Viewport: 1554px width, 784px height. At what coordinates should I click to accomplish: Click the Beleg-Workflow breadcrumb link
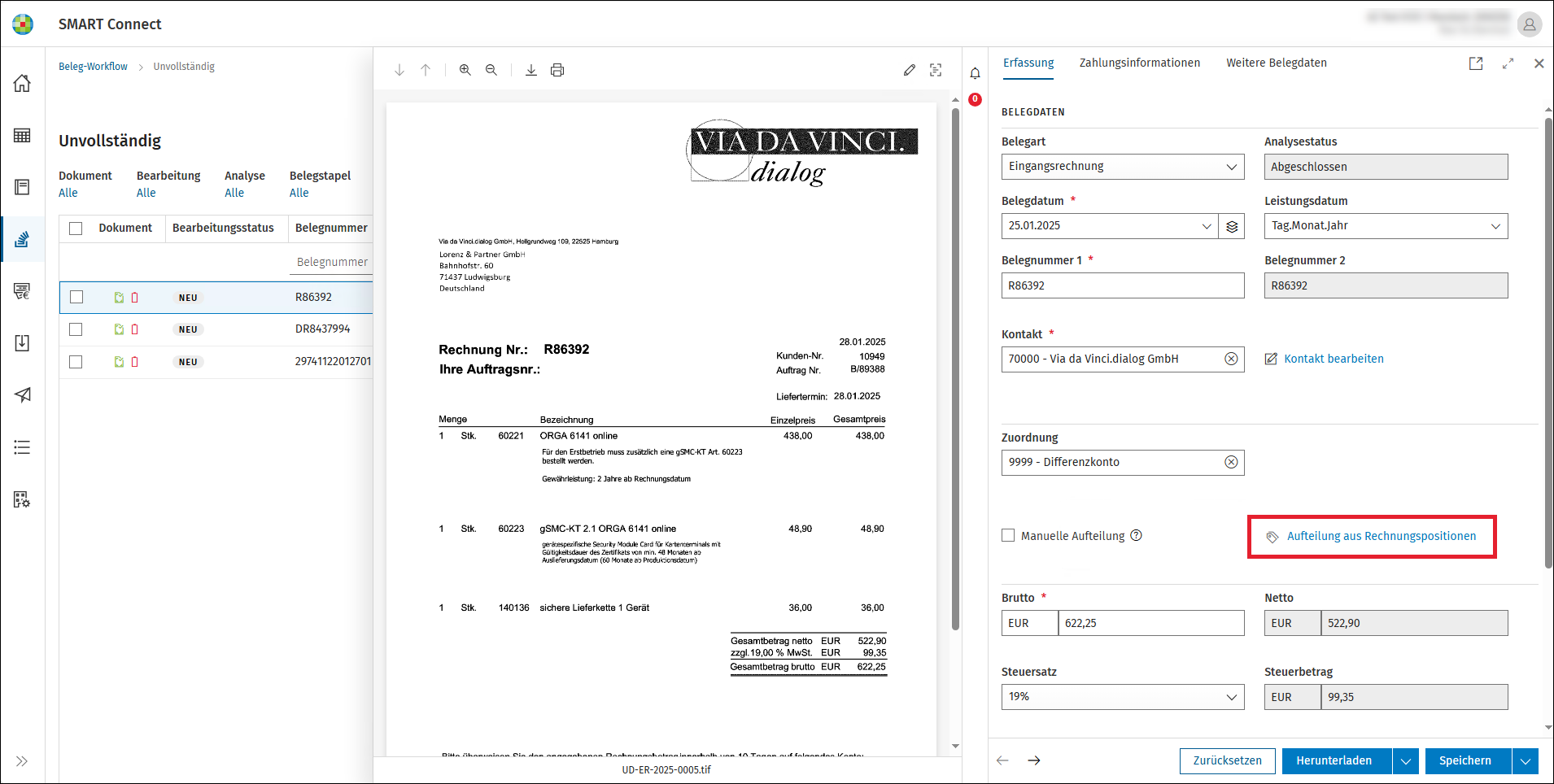[93, 67]
